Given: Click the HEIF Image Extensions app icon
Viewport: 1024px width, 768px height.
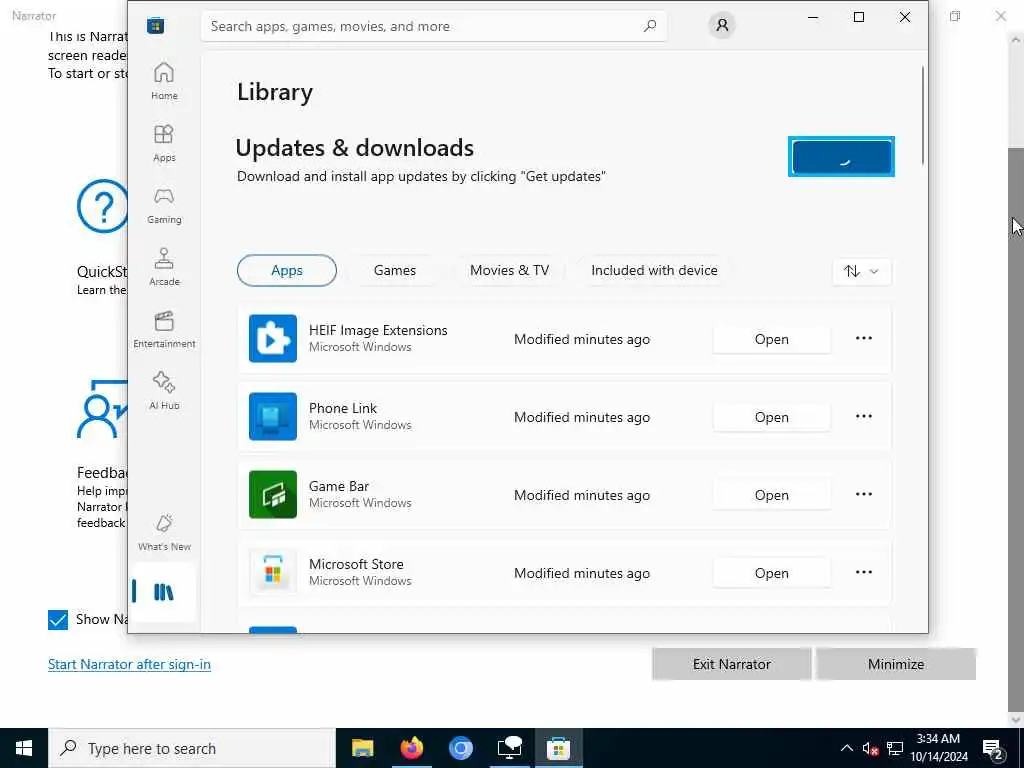Looking at the screenshot, I should [273, 338].
